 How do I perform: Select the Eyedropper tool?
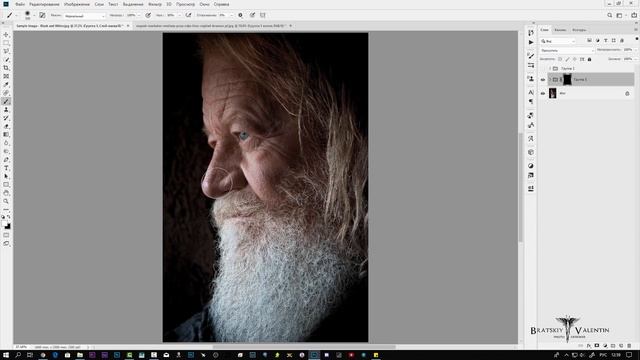click(x=6, y=85)
